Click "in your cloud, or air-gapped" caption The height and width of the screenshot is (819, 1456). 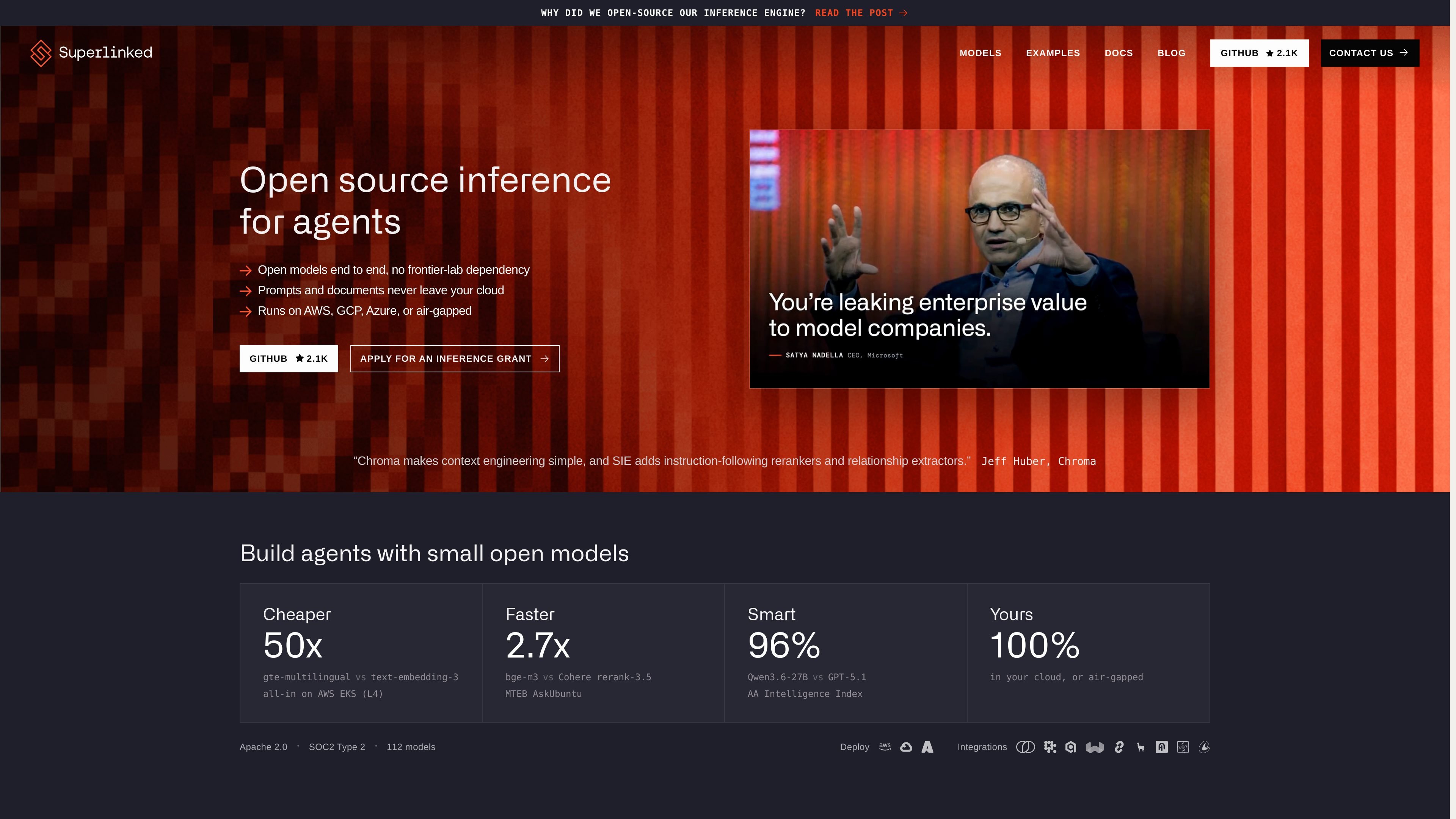point(1067,677)
